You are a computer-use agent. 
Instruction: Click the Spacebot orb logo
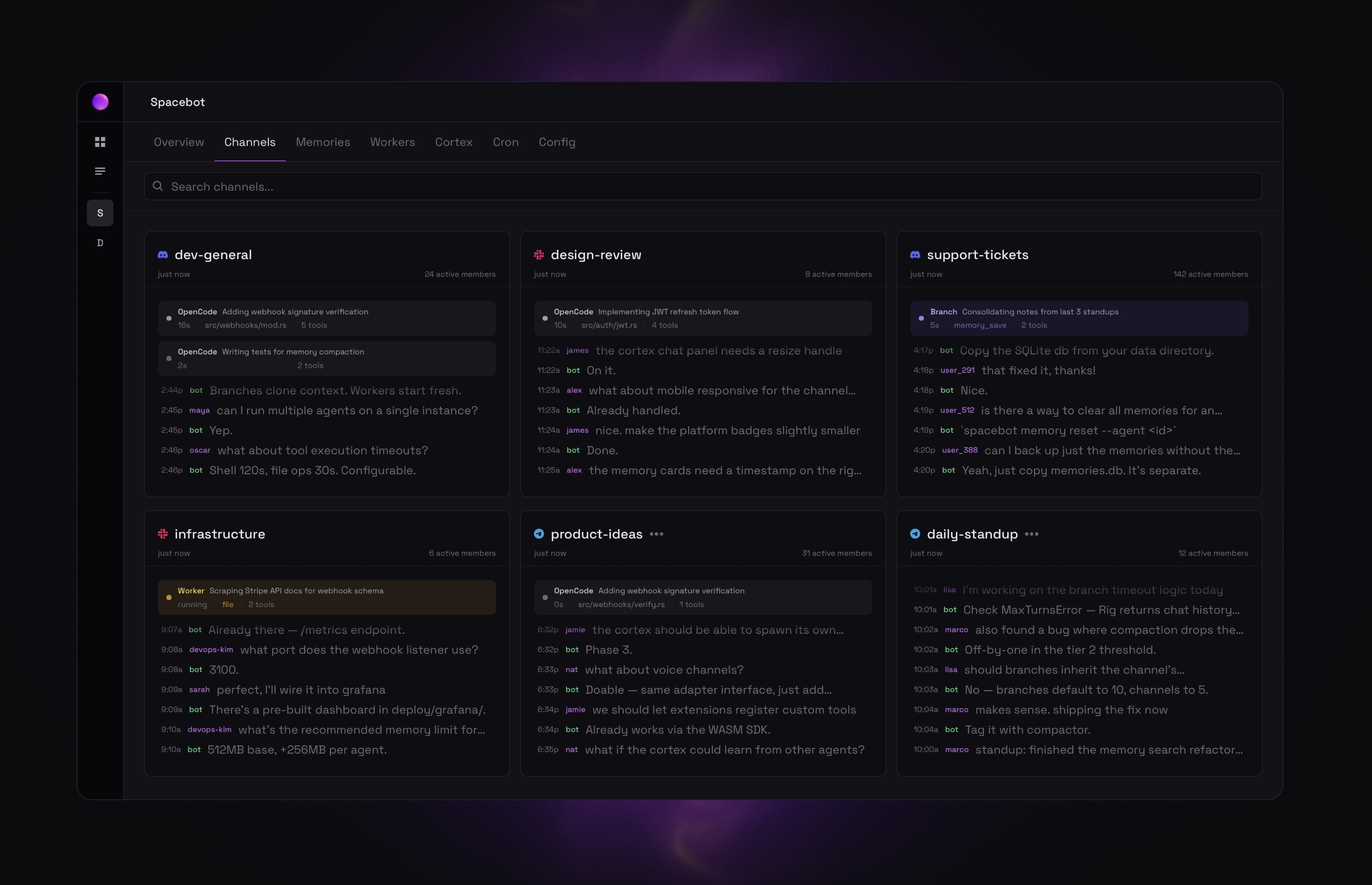[x=100, y=102]
